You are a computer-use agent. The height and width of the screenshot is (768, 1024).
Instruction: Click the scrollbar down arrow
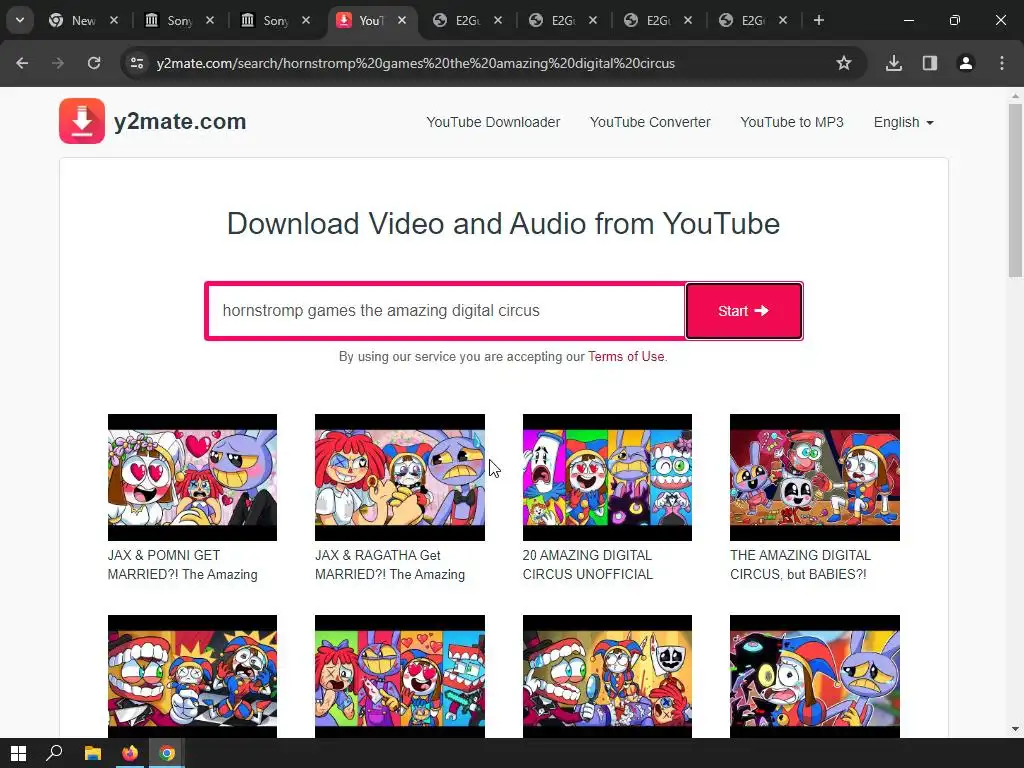(1015, 729)
